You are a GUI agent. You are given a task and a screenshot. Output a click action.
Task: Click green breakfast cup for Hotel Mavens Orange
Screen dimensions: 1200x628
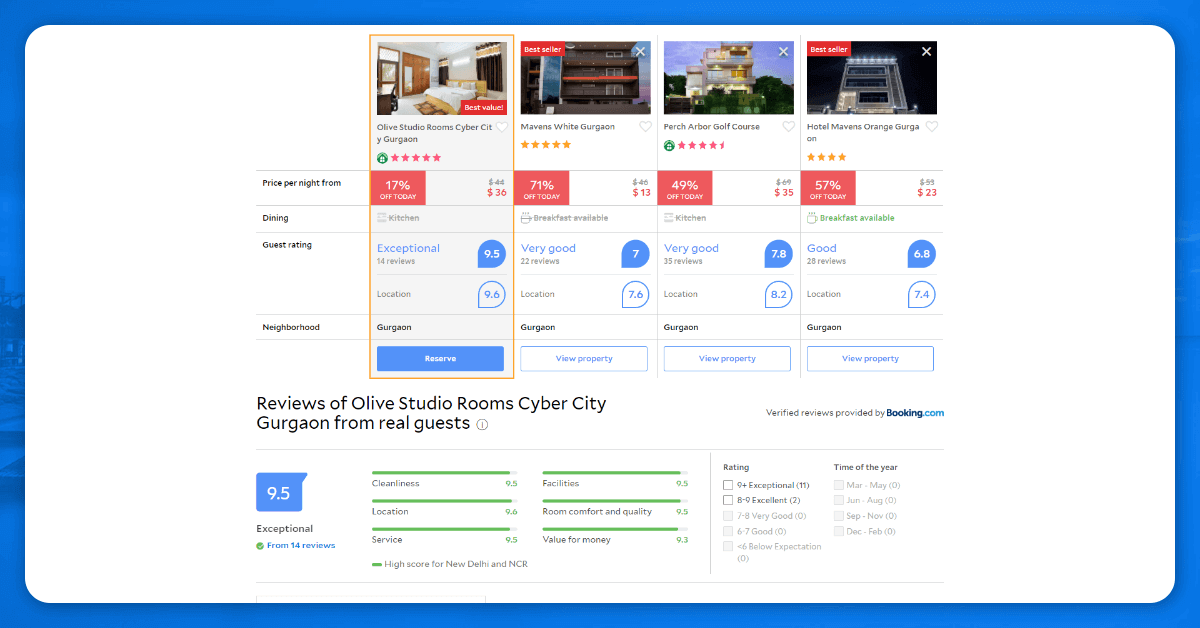[x=812, y=217]
